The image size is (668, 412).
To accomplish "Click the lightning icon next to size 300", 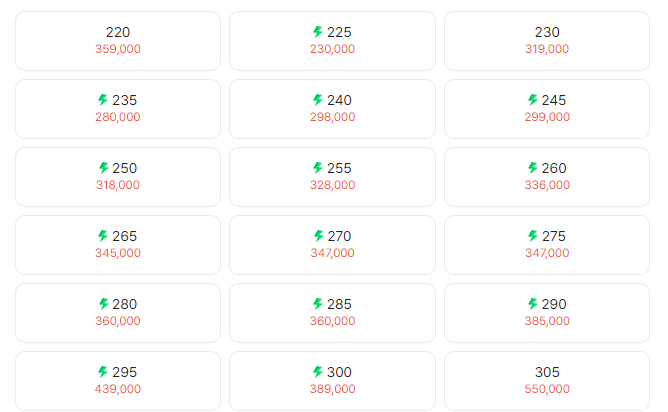I will pyautogui.click(x=318, y=372).
